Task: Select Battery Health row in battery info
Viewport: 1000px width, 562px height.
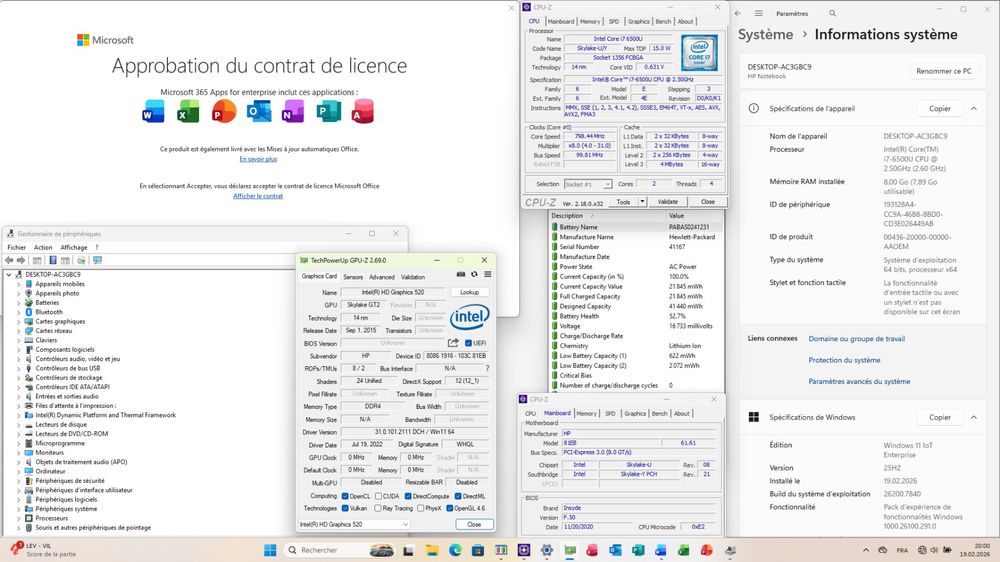Action: 636,316
